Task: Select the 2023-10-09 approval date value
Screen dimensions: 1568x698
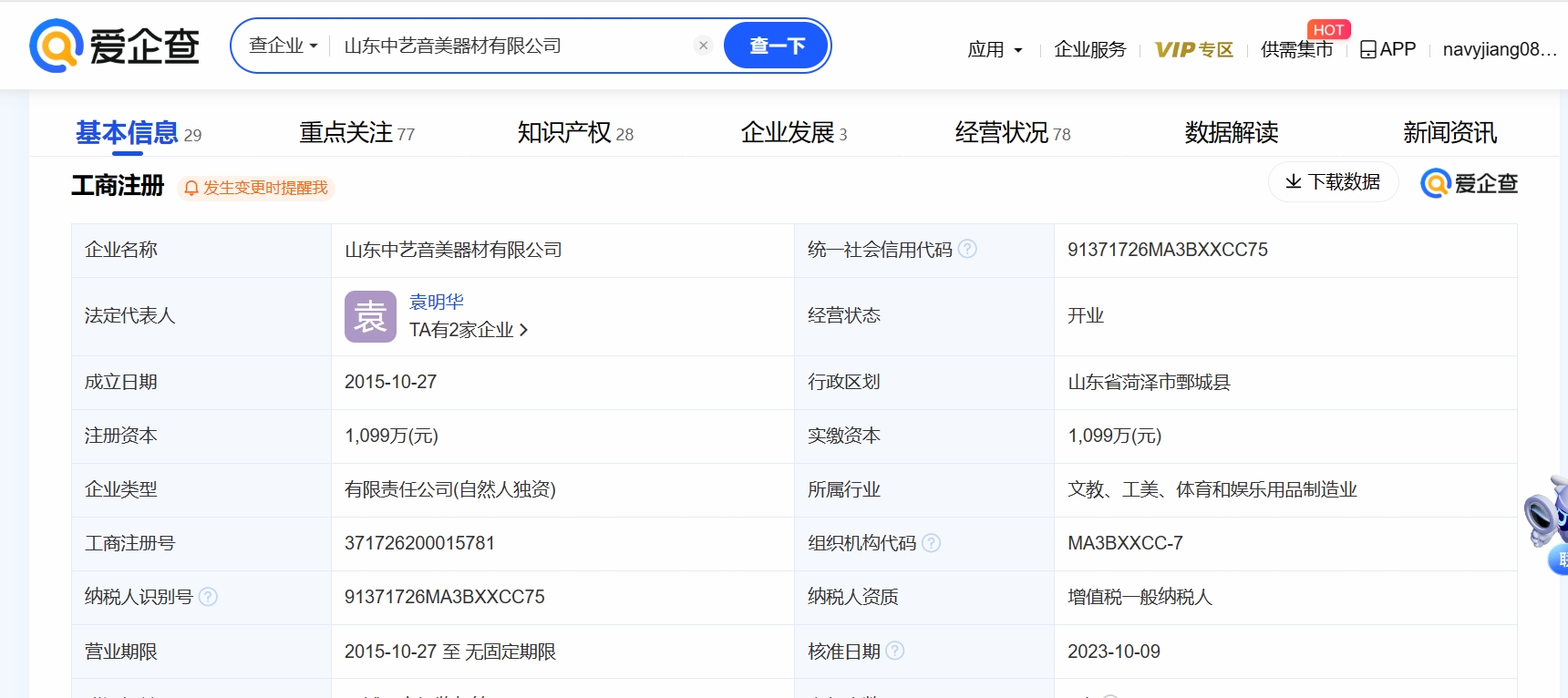Action: click(1114, 652)
